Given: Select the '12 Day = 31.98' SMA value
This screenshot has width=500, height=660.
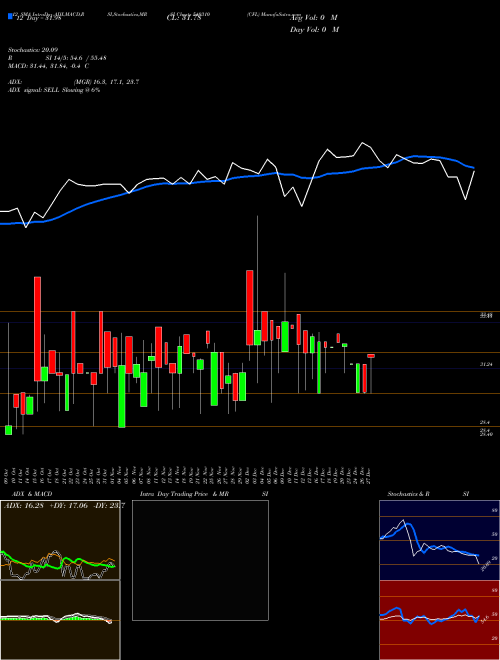Looking at the screenshot, I should click(x=37, y=18).
